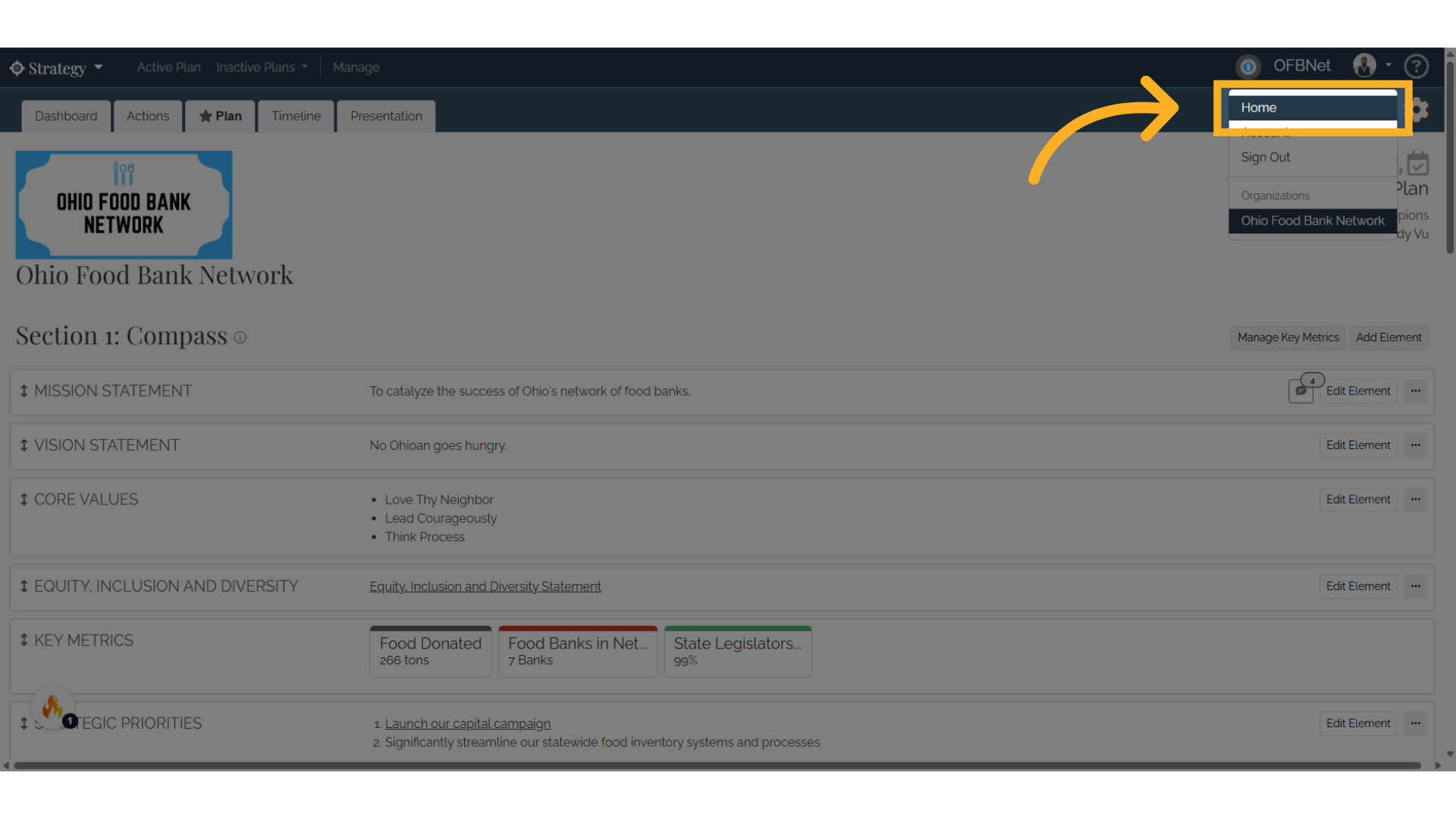Image resolution: width=1456 pixels, height=819 pixels.
Task: Click the Manage Key Metrics button
Action: (1288, 337)
